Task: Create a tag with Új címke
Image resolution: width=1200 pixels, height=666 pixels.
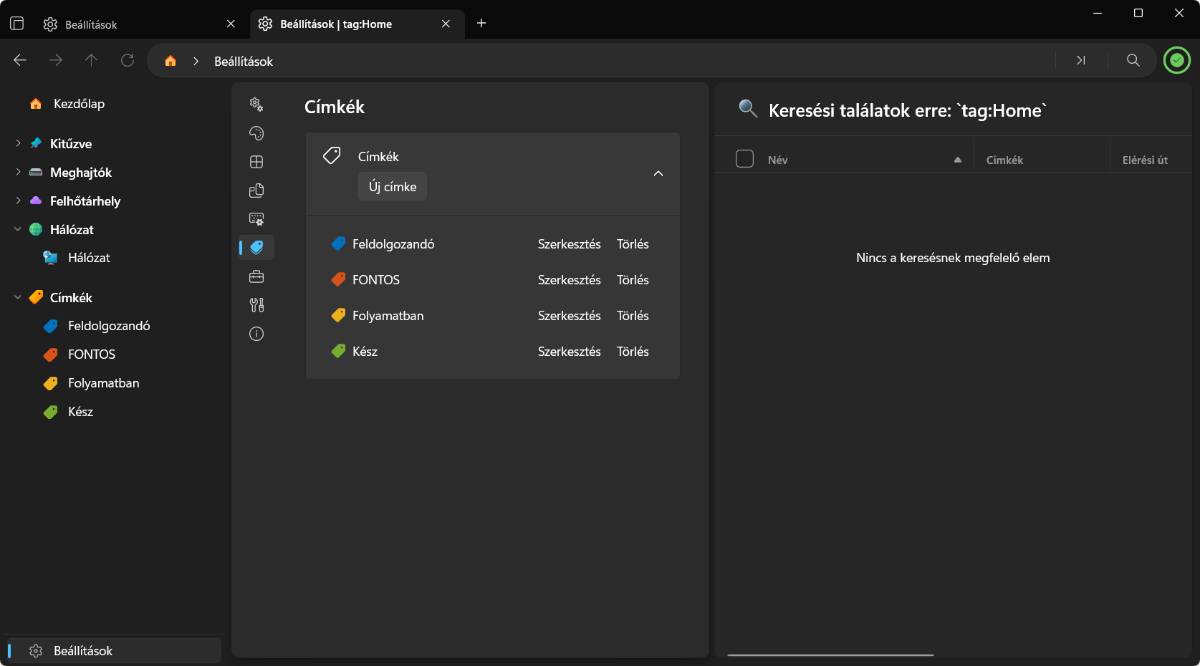Action: pyautogui.click(x=392, y=187)
